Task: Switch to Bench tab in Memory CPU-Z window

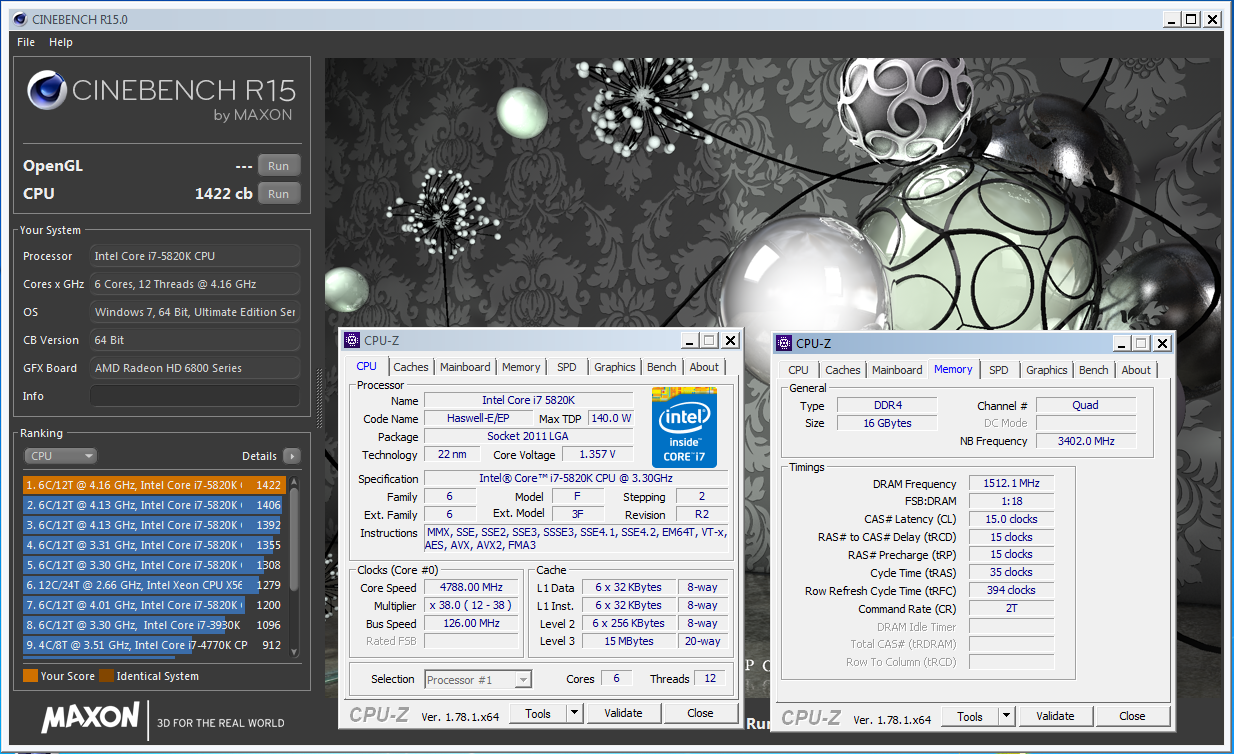Action: tap(1094, 370)
